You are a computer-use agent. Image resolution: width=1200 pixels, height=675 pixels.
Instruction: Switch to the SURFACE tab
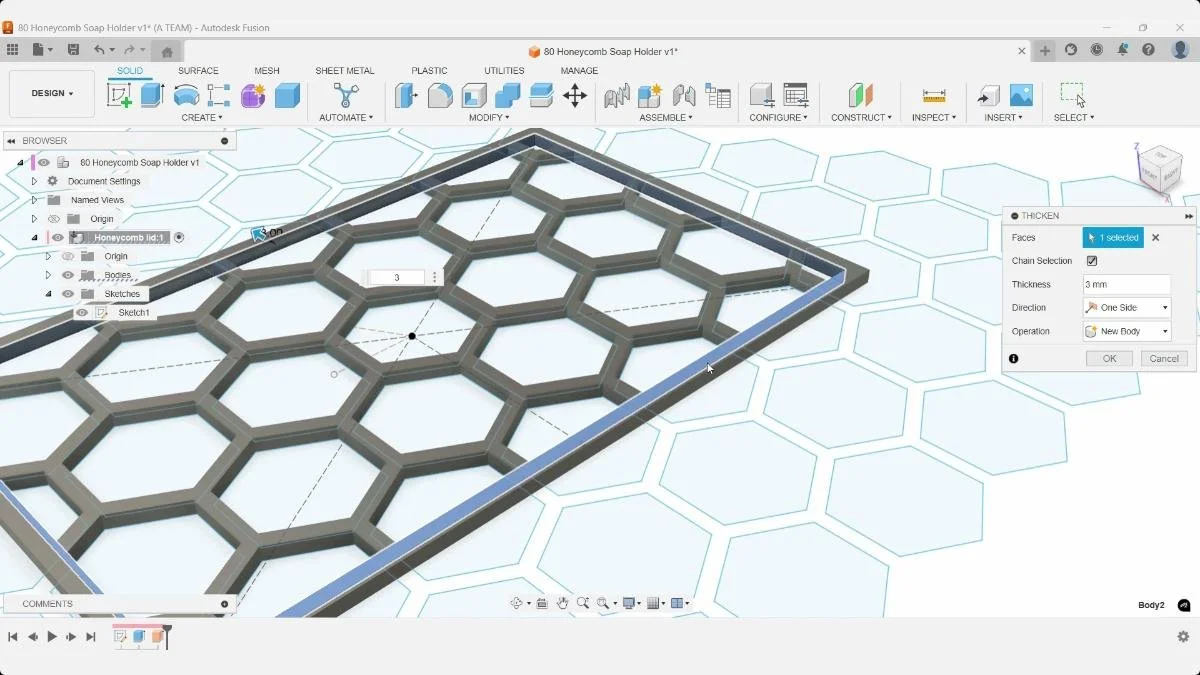point(198,71)
